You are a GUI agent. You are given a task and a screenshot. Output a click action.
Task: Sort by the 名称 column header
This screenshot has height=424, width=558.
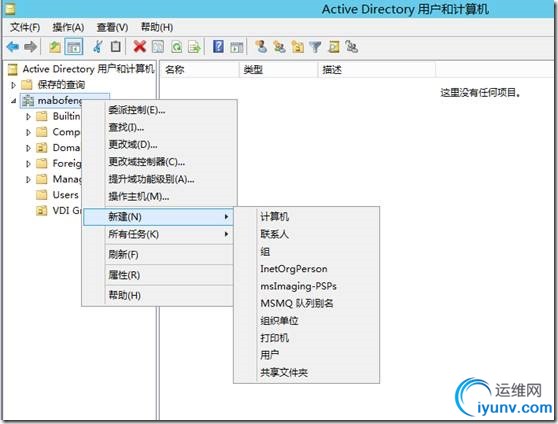click(200, 69)
